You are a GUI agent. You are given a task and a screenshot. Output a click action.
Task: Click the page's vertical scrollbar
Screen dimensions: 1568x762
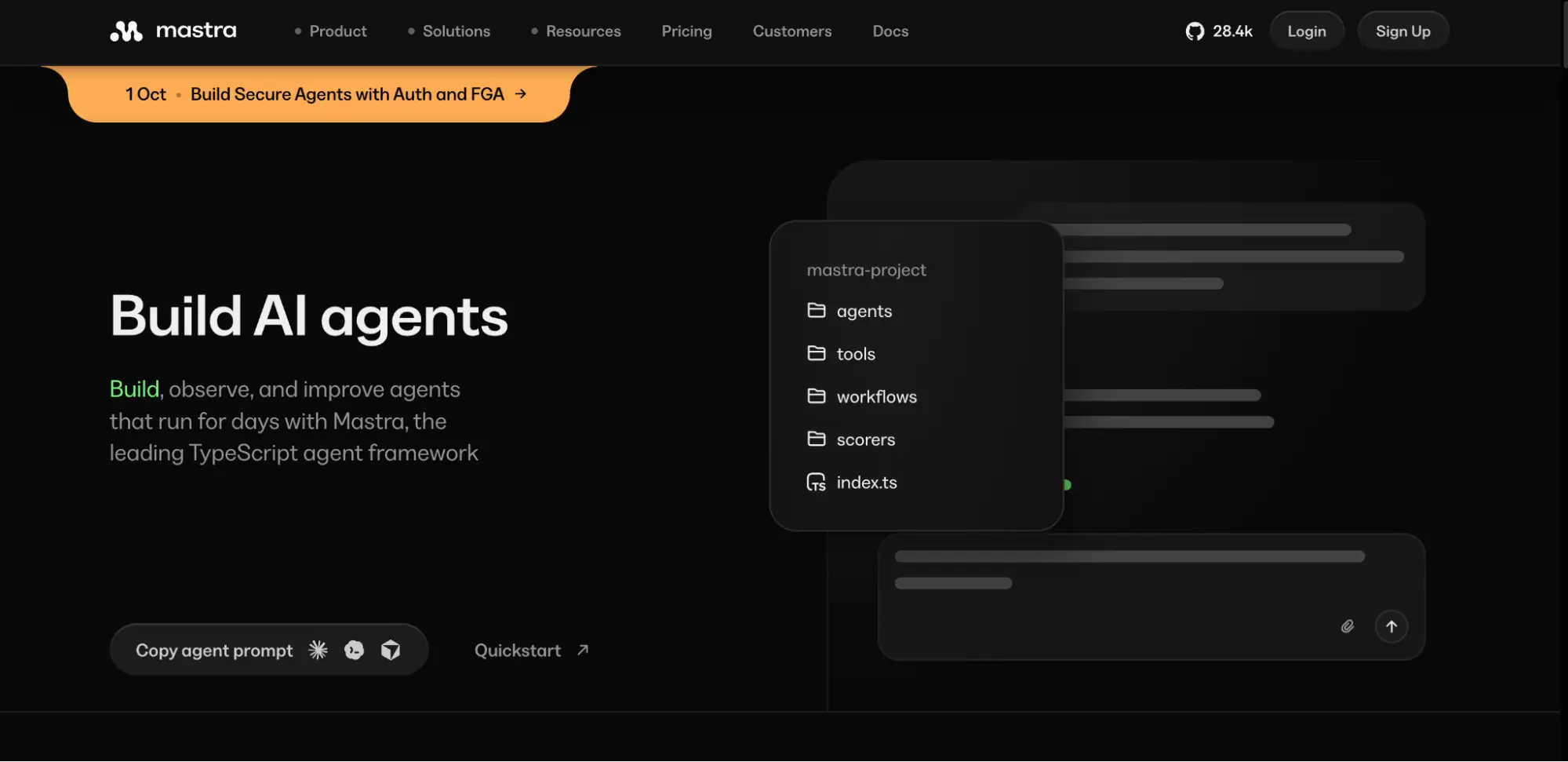(x=1564, y=35)
